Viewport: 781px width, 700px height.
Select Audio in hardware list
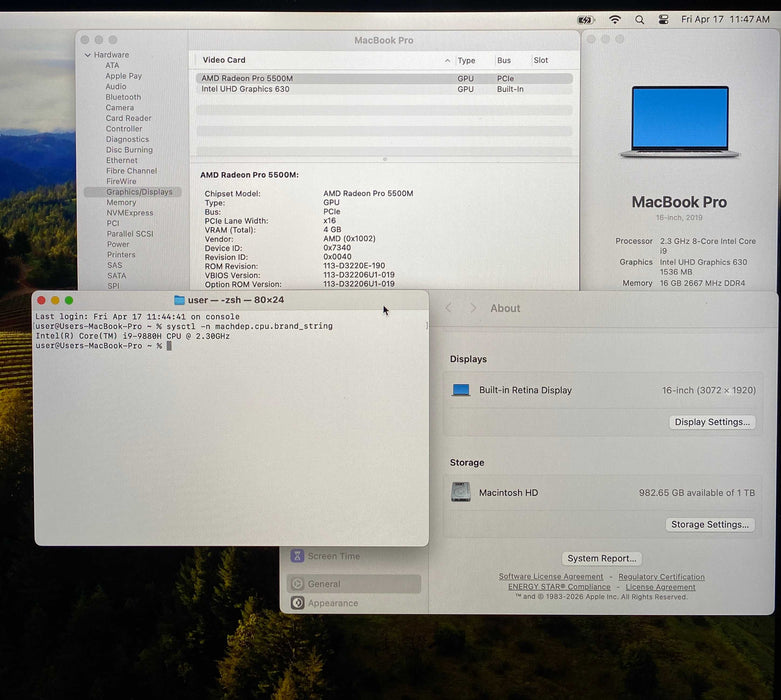click(x=116, y=87)
